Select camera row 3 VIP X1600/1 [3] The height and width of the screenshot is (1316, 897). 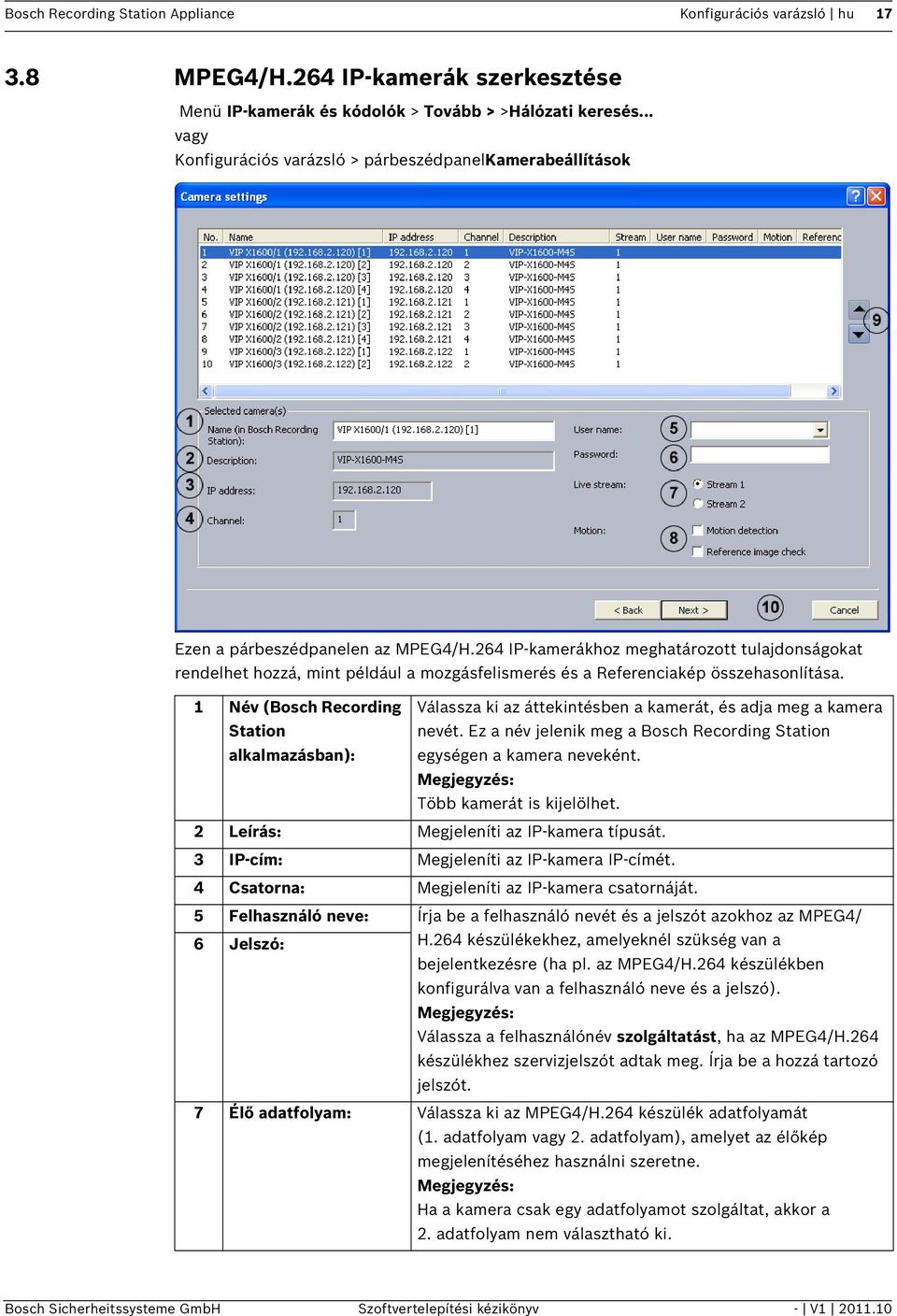click(520, 278)
